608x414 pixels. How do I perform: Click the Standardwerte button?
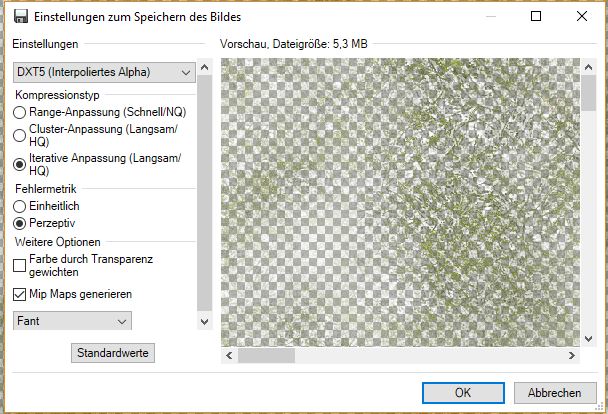(x=114, y=353)
